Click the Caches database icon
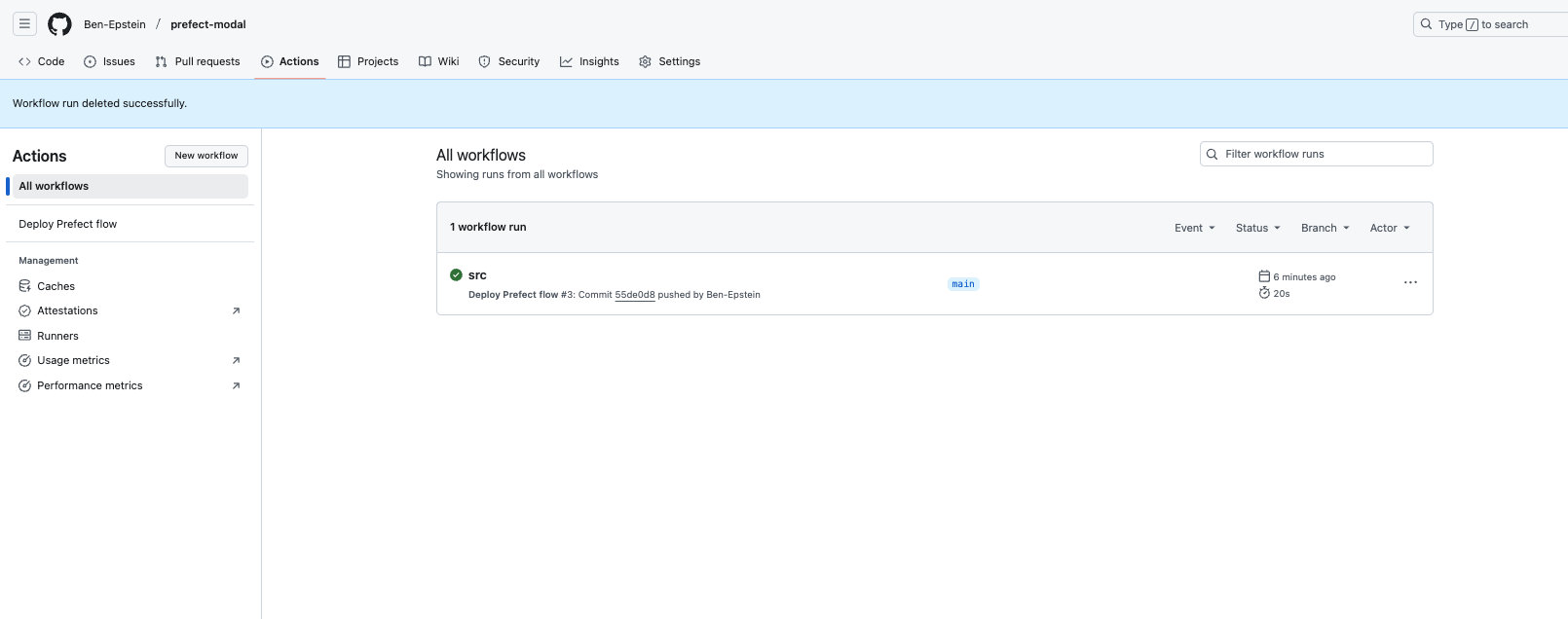This screenshot has width=1568, height=619. 25,286
